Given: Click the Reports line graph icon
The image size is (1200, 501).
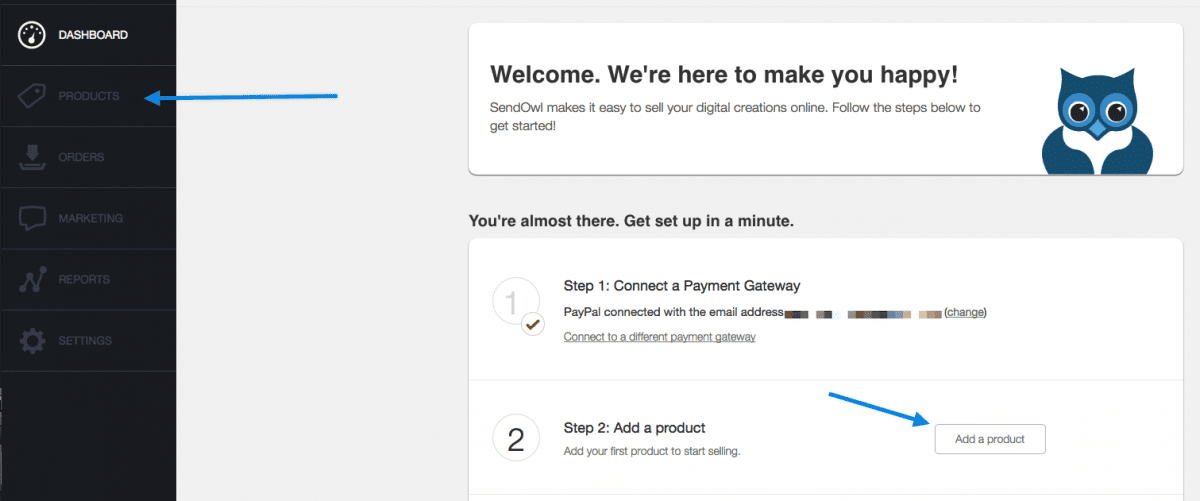Looking at the screenshot, I should (x=33, y=280).
